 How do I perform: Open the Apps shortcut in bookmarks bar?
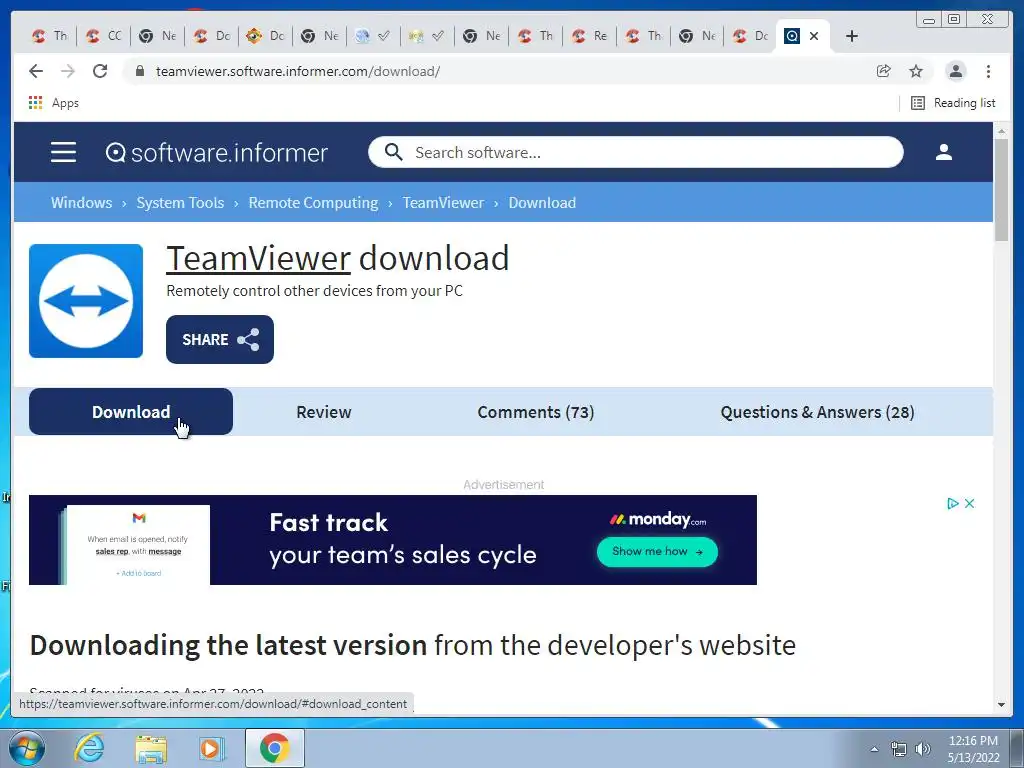point(54,103)
